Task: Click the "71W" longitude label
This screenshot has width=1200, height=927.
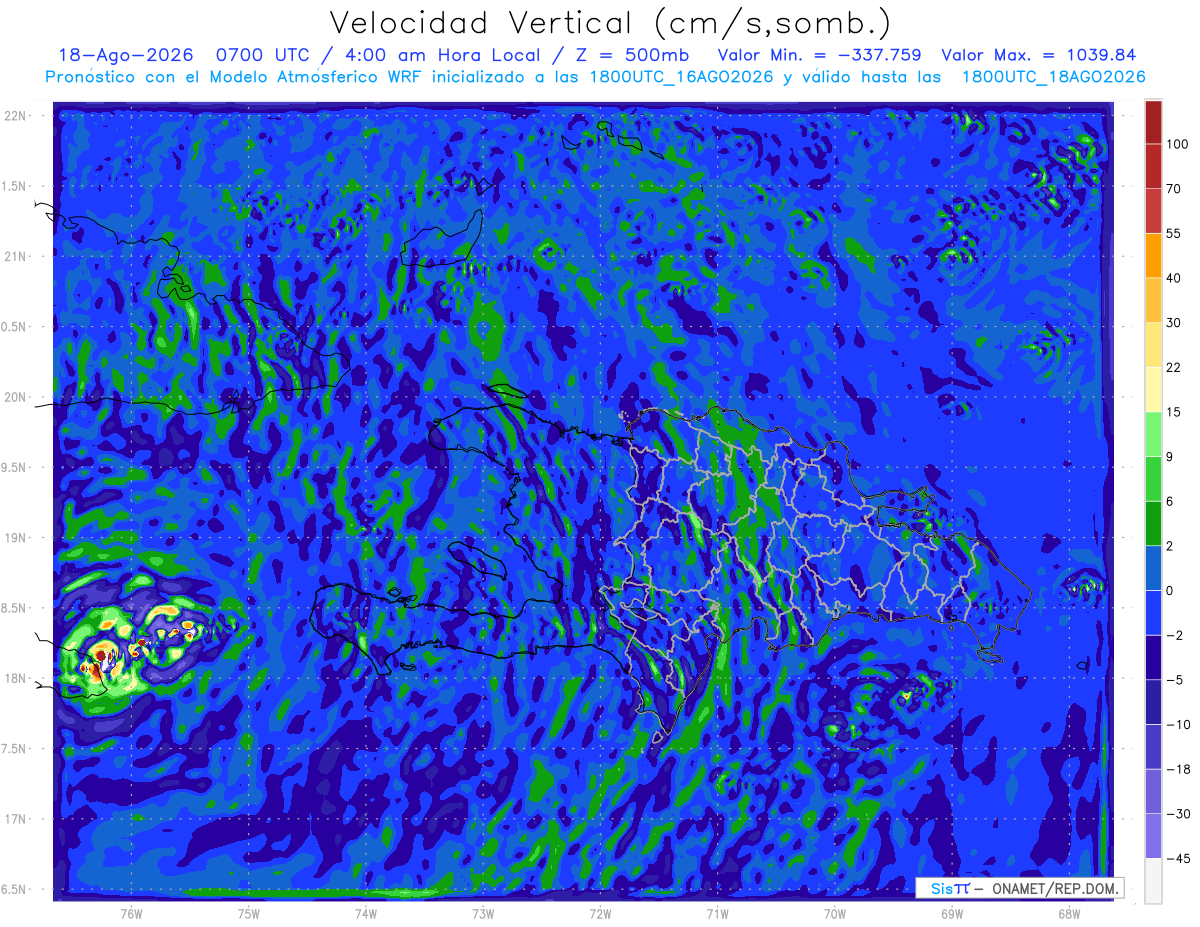Action: coord(717,914)
